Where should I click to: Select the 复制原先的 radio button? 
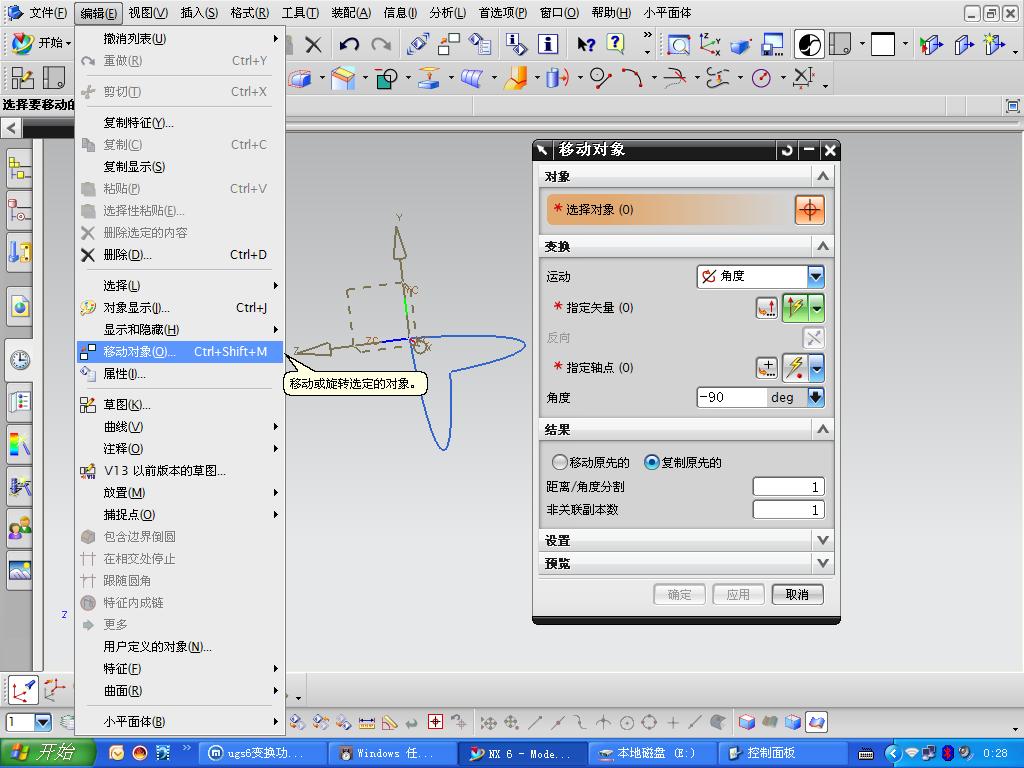(x=651, y=462)
